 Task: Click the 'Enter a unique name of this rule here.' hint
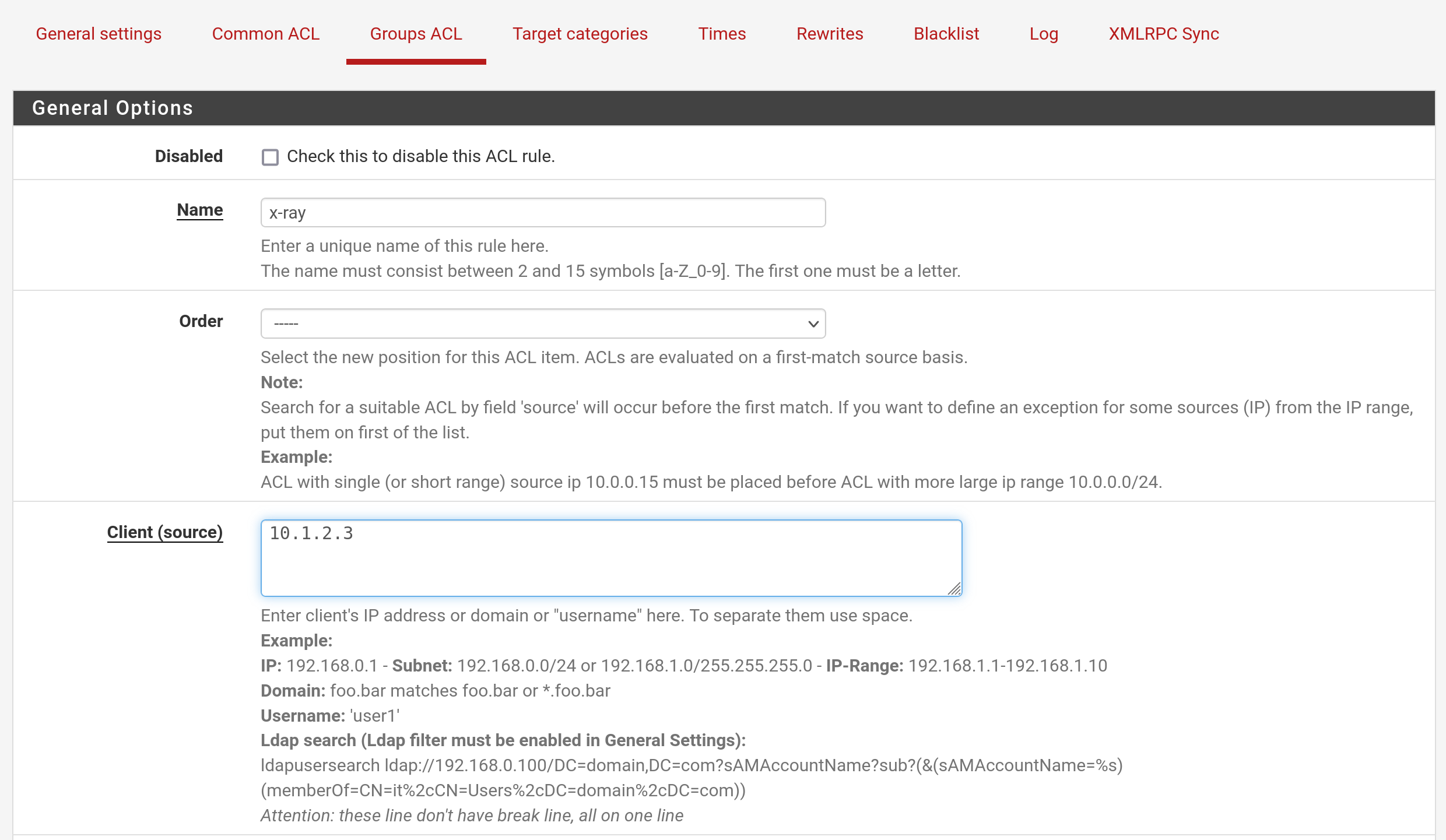pos(405,245)
